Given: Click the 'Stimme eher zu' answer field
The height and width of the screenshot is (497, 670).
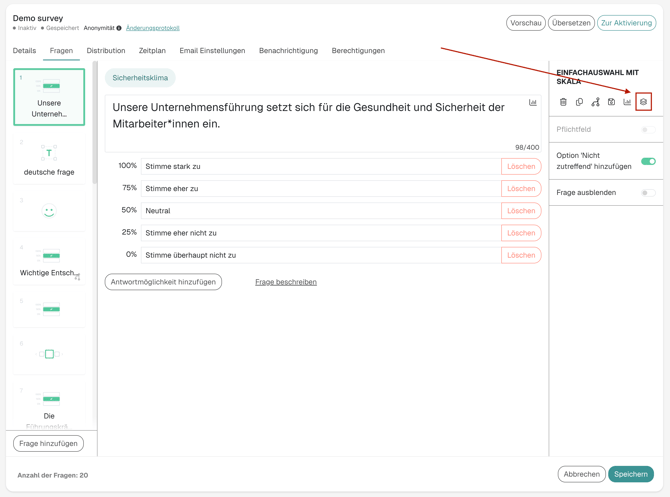Looking at the screenshot, I should pyautogui.click(x=320, y=189).
